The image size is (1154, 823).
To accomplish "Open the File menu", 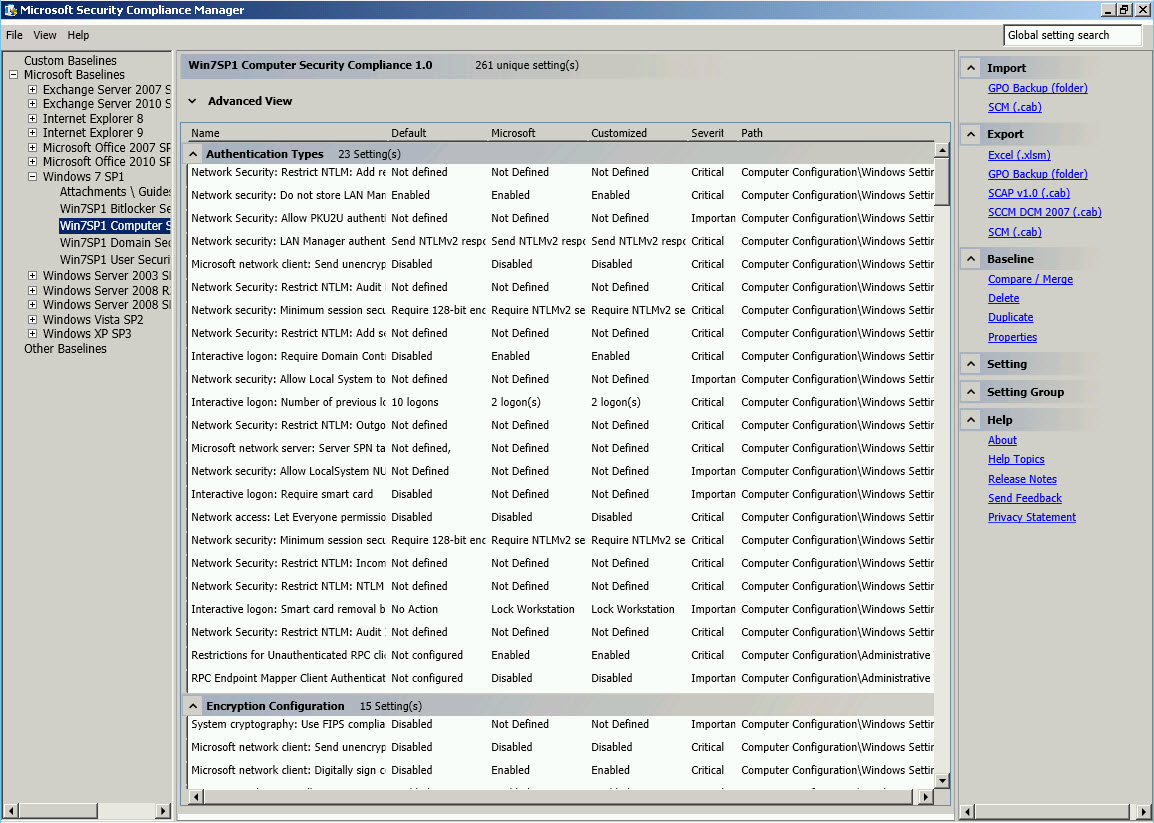I will click(x=15, y=34).
